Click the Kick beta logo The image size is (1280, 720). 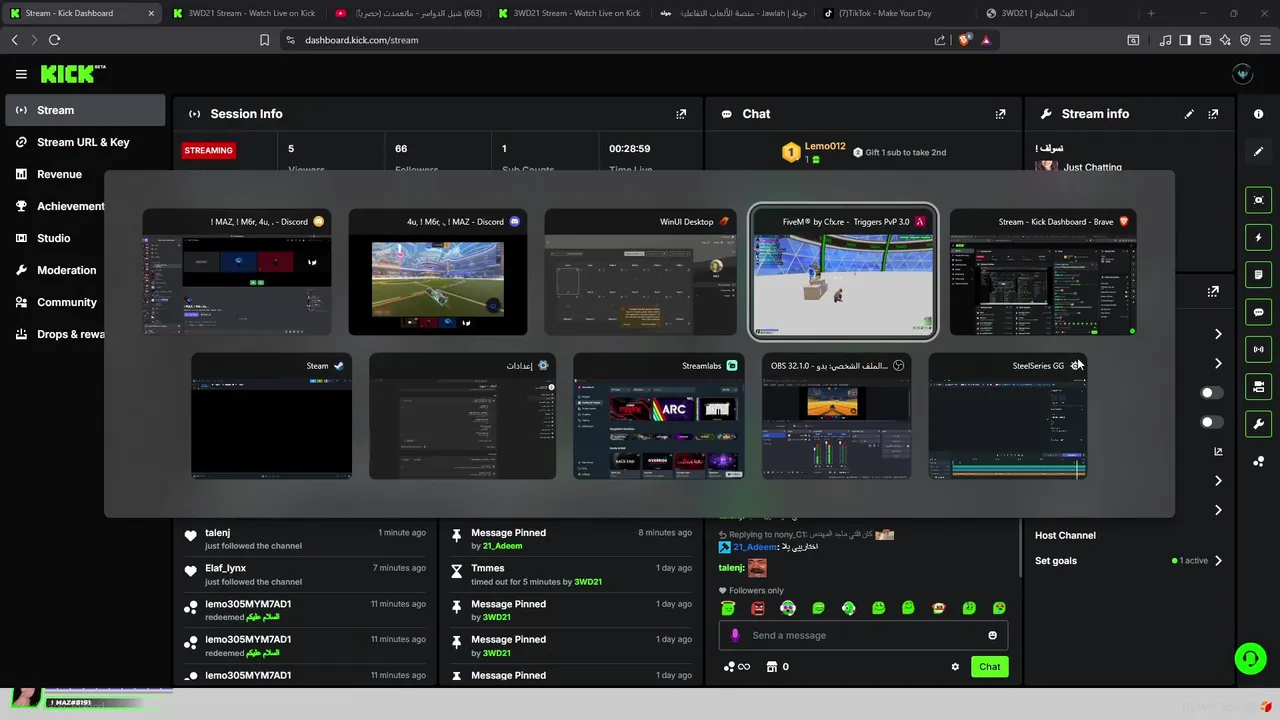coord(73,74)
